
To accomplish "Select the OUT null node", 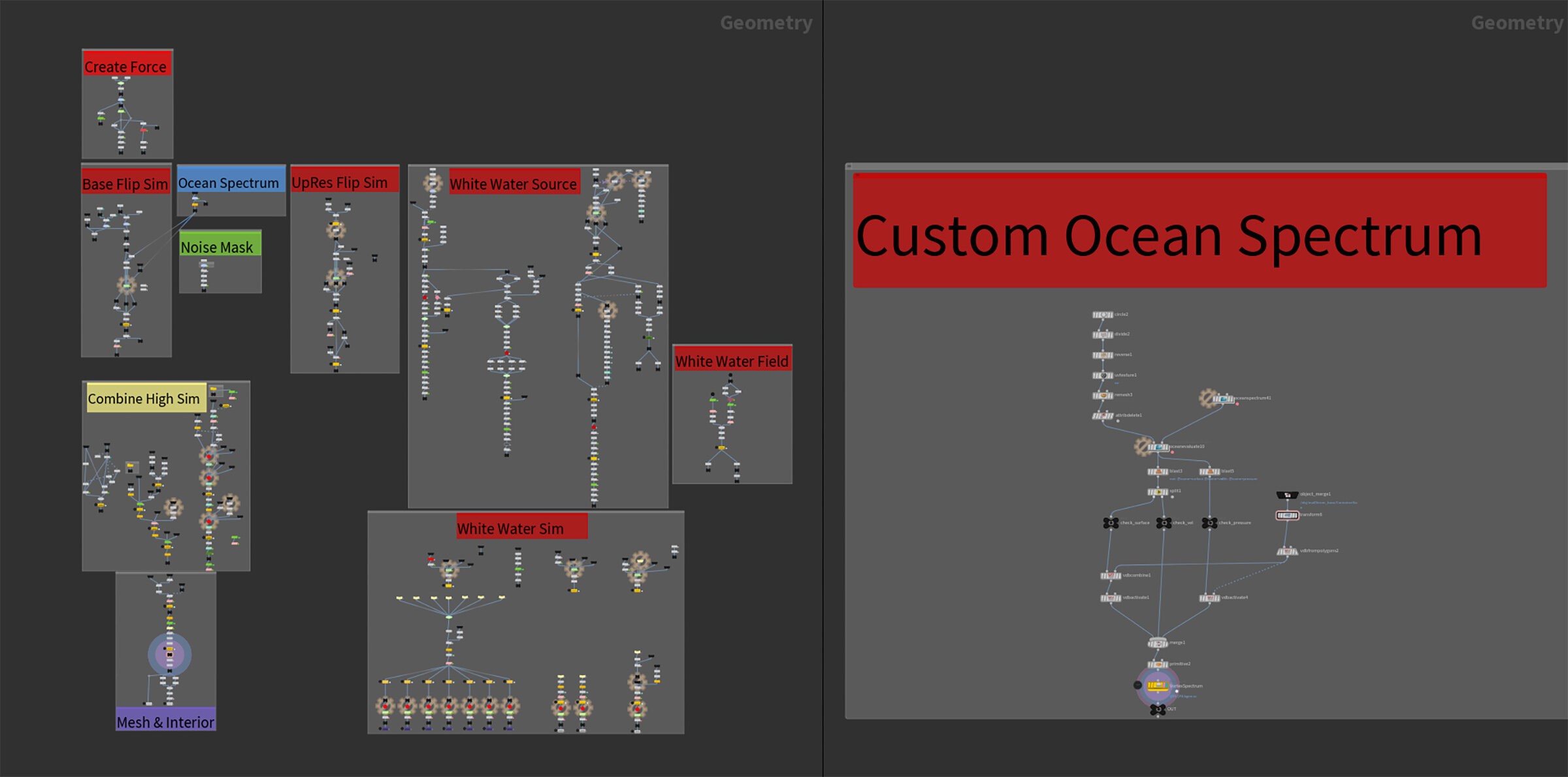I will [1158, 709].
